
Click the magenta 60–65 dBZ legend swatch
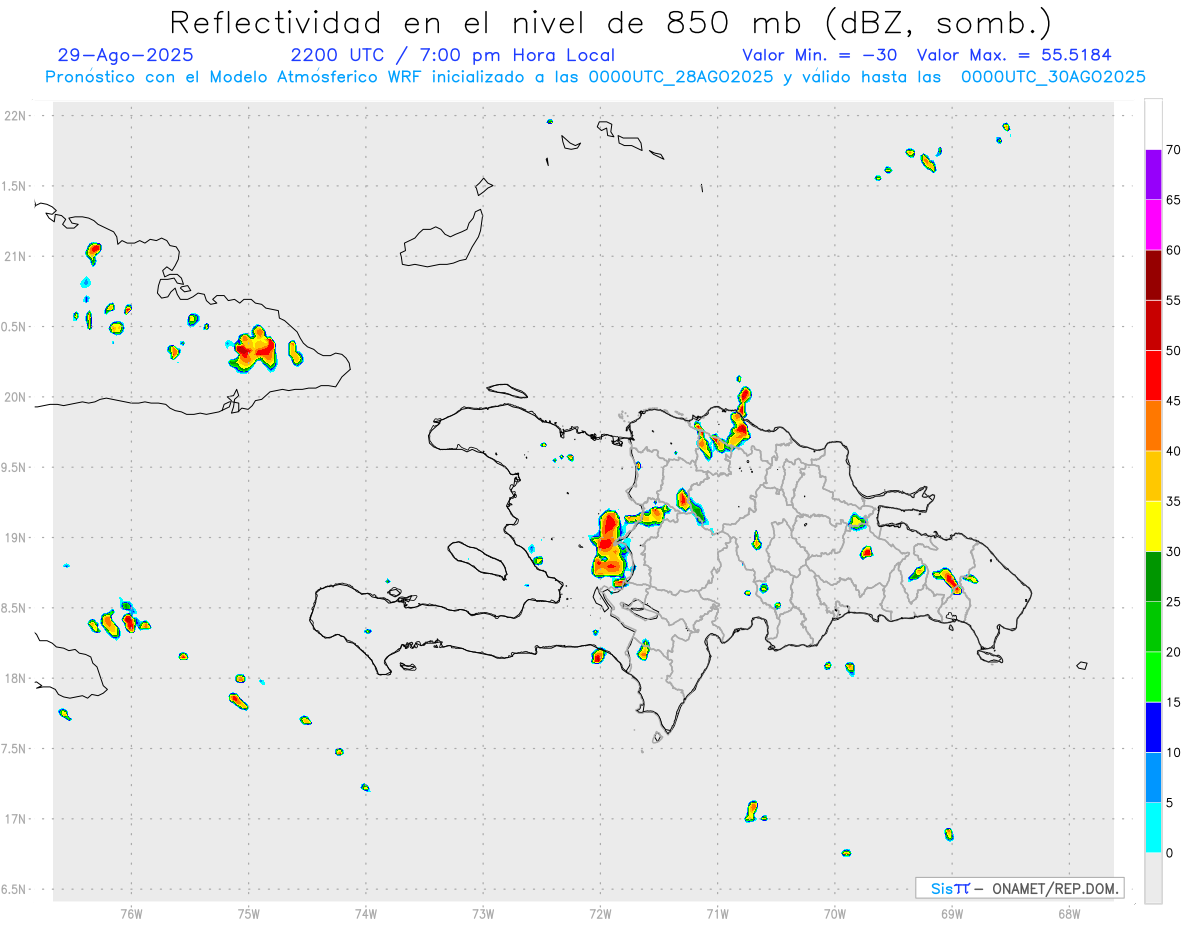tap(1153, 225)
